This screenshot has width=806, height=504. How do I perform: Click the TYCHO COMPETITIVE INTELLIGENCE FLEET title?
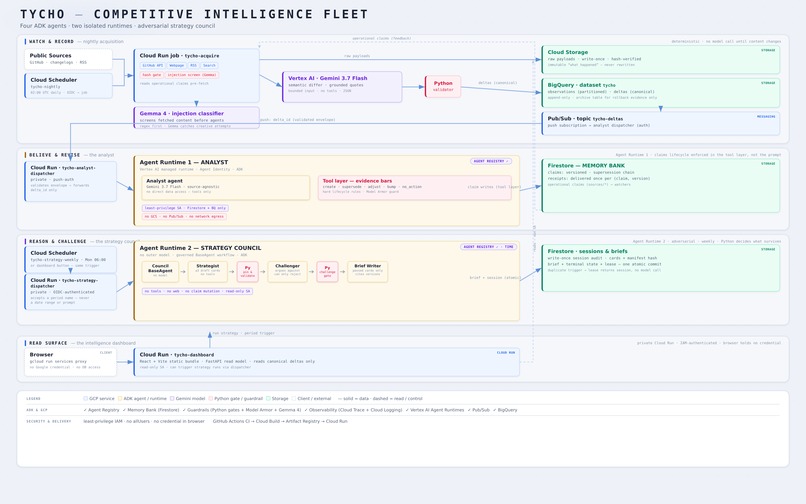[x=194, y=14]
